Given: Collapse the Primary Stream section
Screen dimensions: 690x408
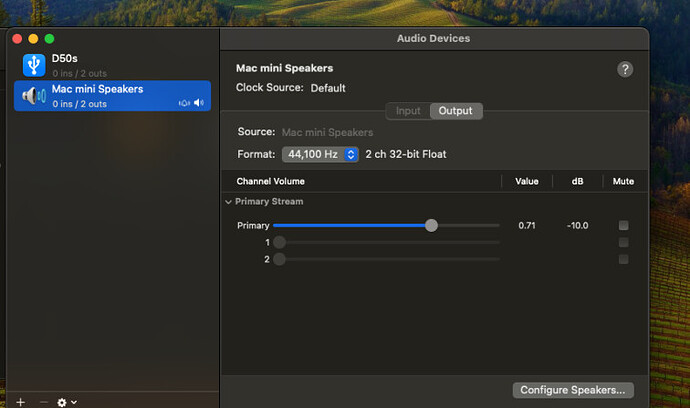Looking at the screenshot, I should click(229, 202).
